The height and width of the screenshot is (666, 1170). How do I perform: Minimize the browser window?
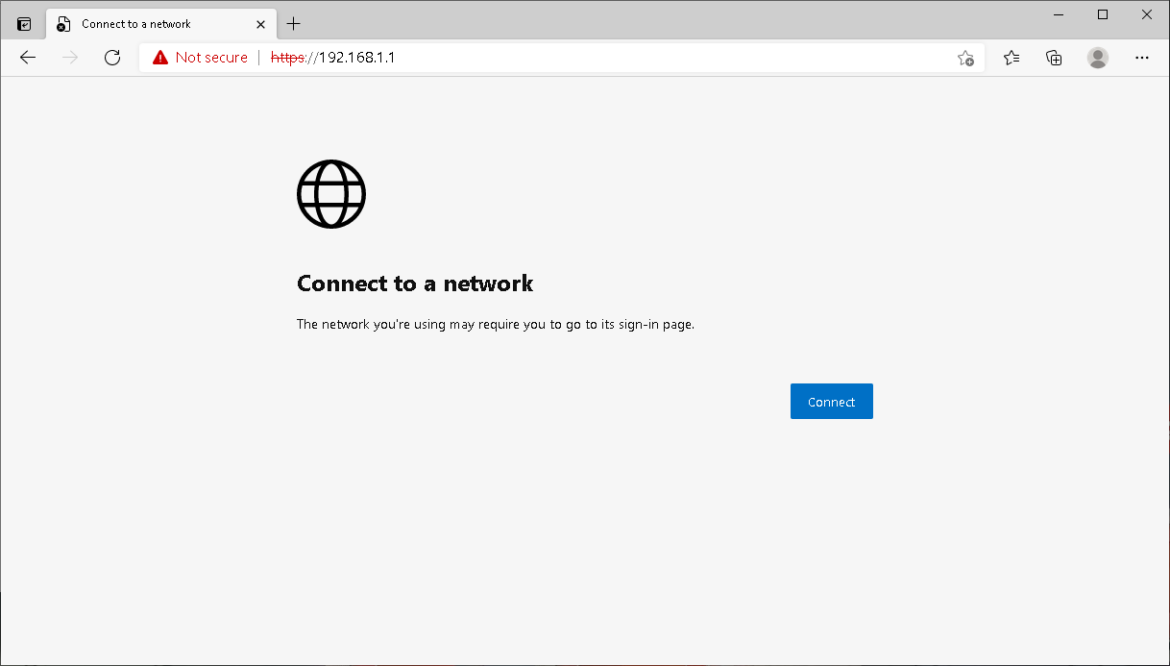(x=1058, y=15)
